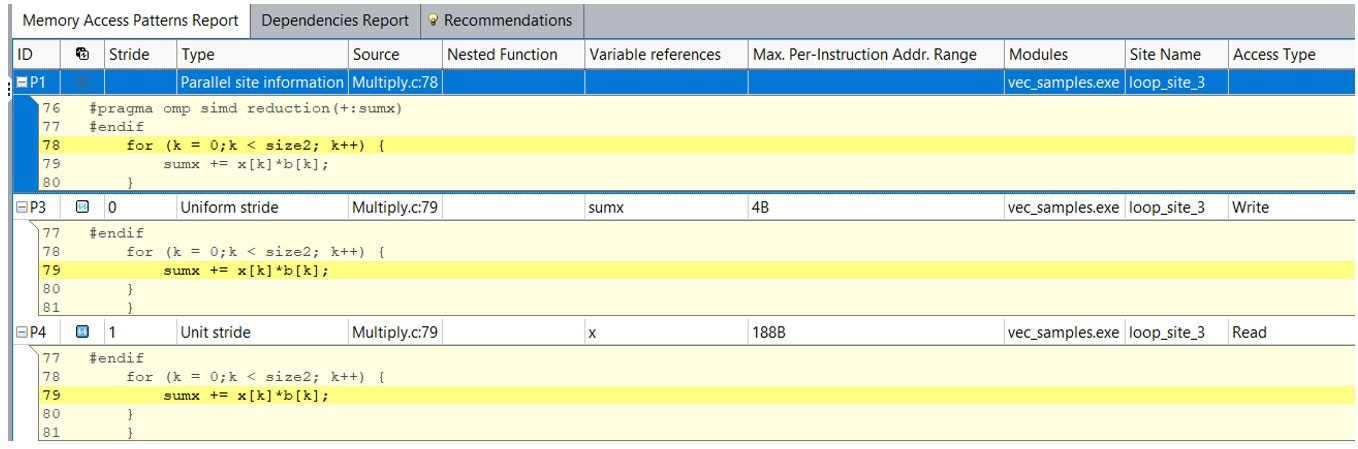Sort by the Access Type column header
1358x449 pixels.
point(1273,54)
